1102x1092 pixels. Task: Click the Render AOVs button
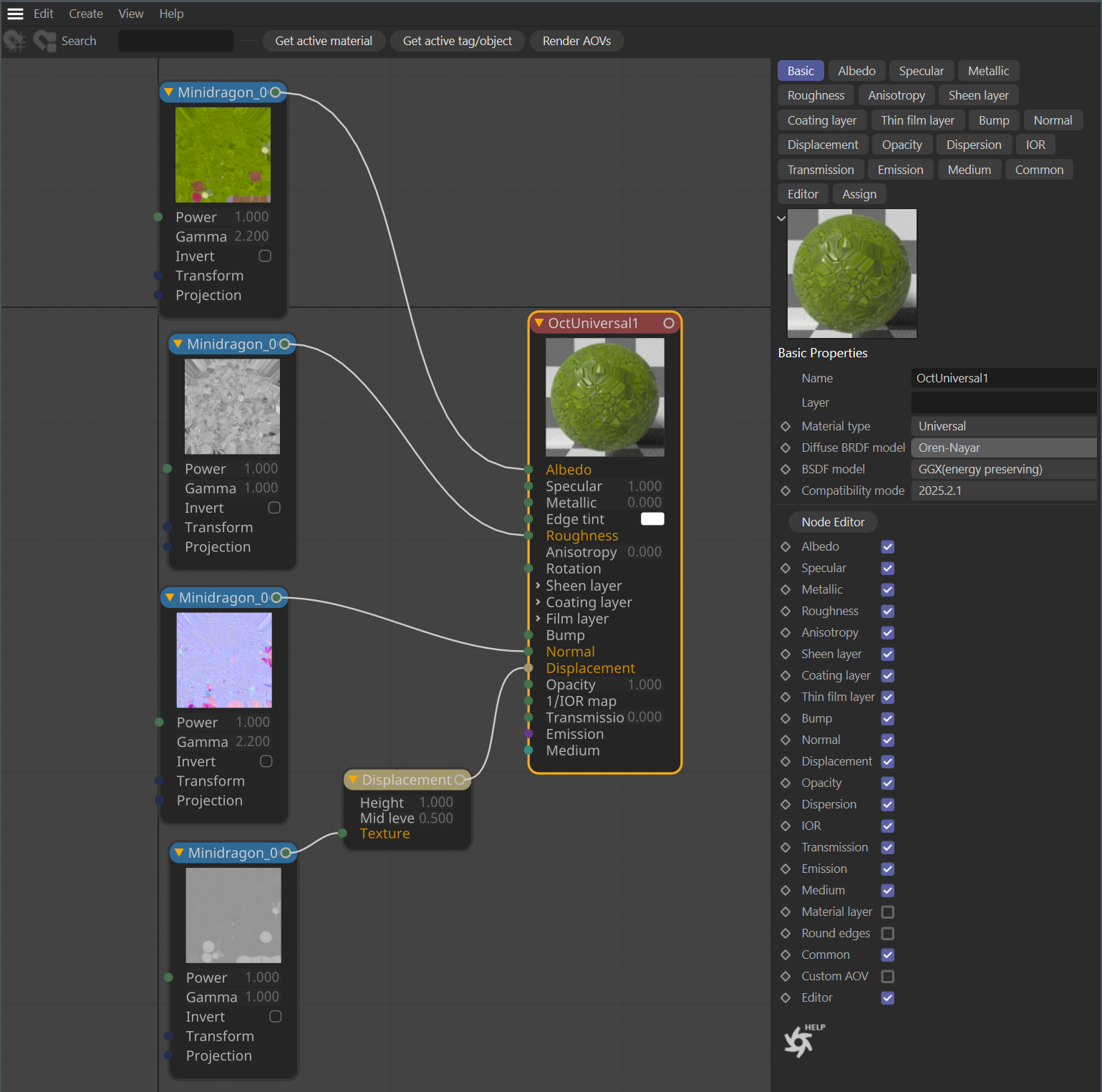tap(576, 42)
